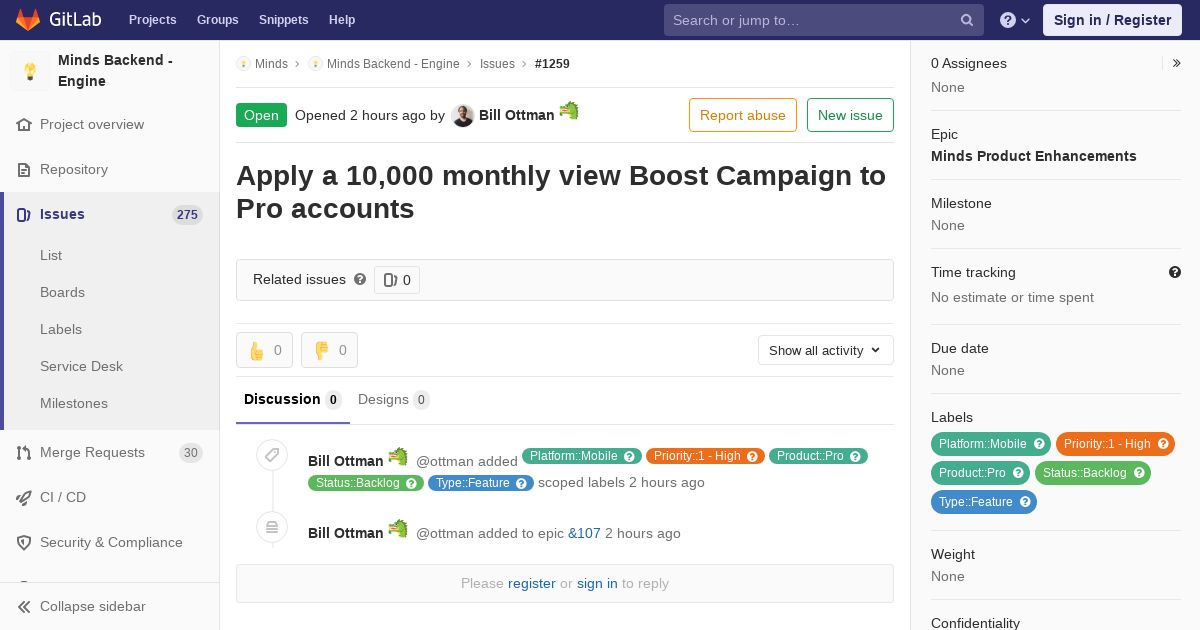
Task: Click help icon on sidebar Priority::1 - High label
Action: pyautogui.click(x=1163, y=444)
